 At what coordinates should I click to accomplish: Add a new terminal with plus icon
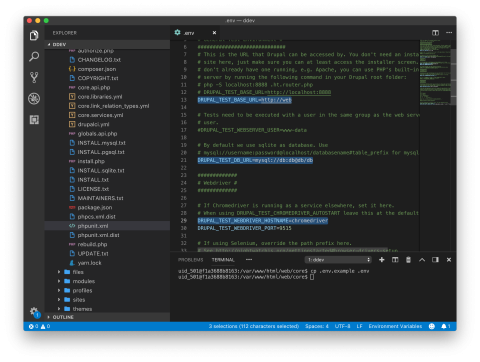tap(382, 260)
